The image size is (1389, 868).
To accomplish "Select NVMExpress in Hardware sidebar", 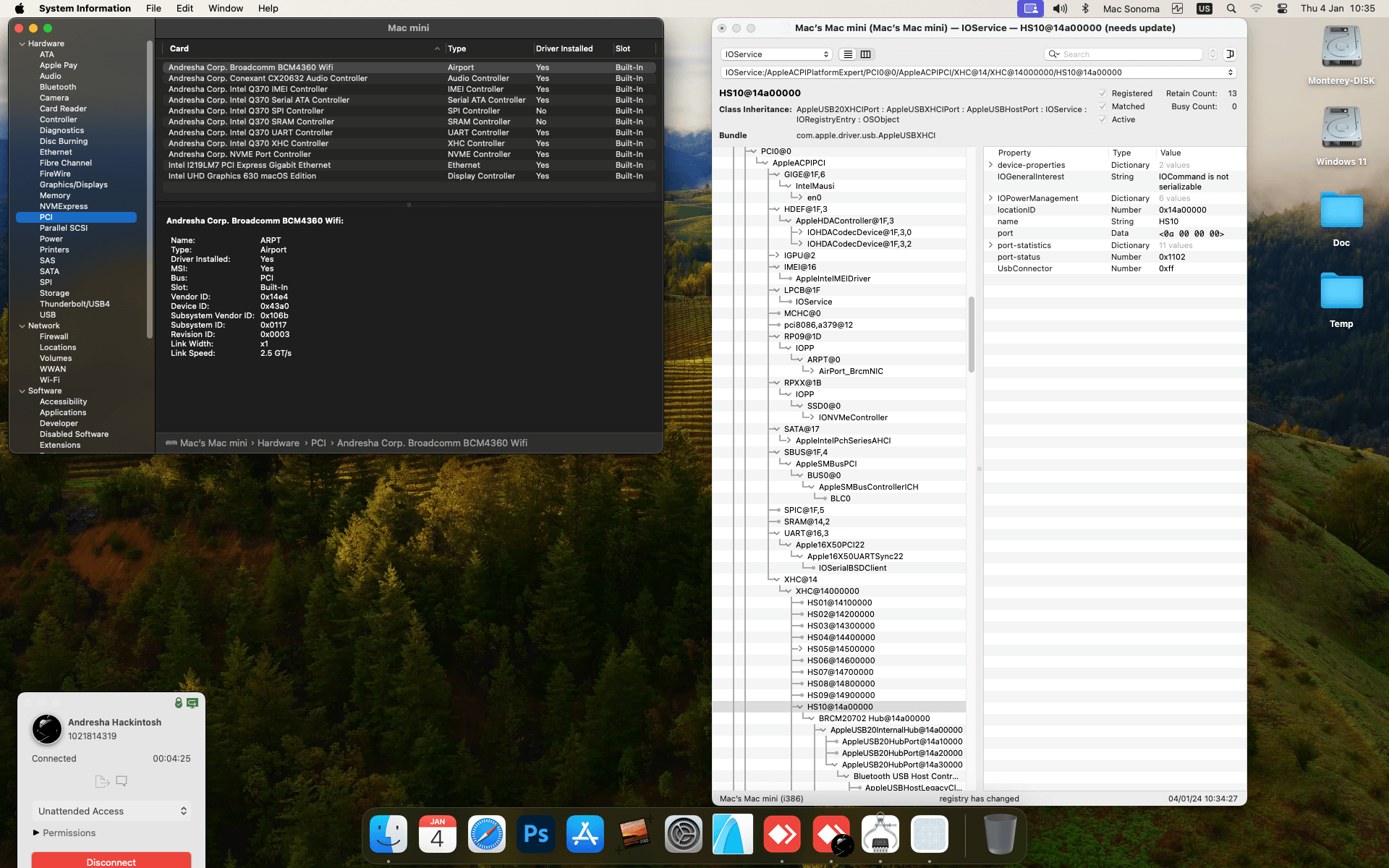I will 64,206.
